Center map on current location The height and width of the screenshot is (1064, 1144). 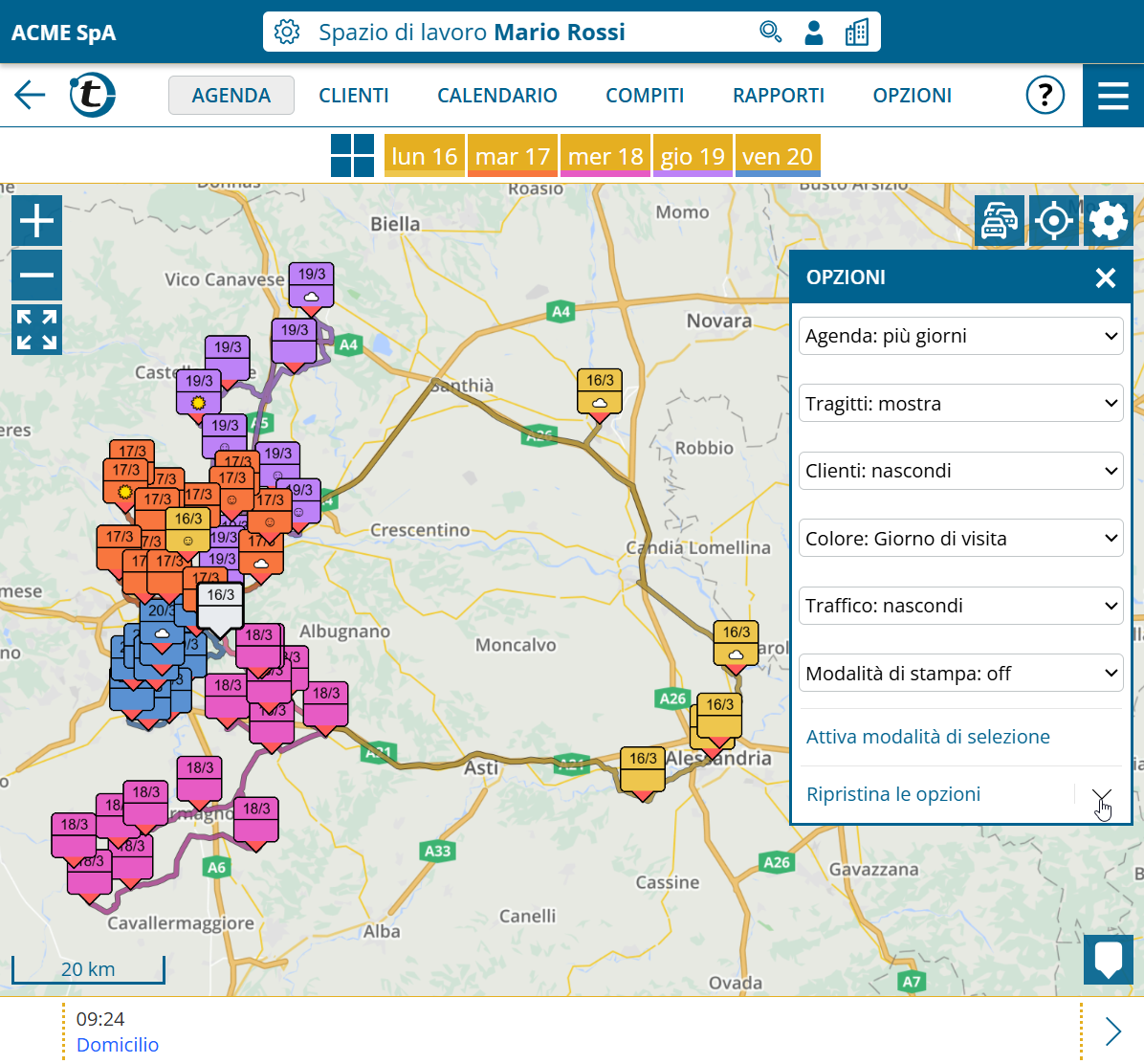tap(1053, 221)
